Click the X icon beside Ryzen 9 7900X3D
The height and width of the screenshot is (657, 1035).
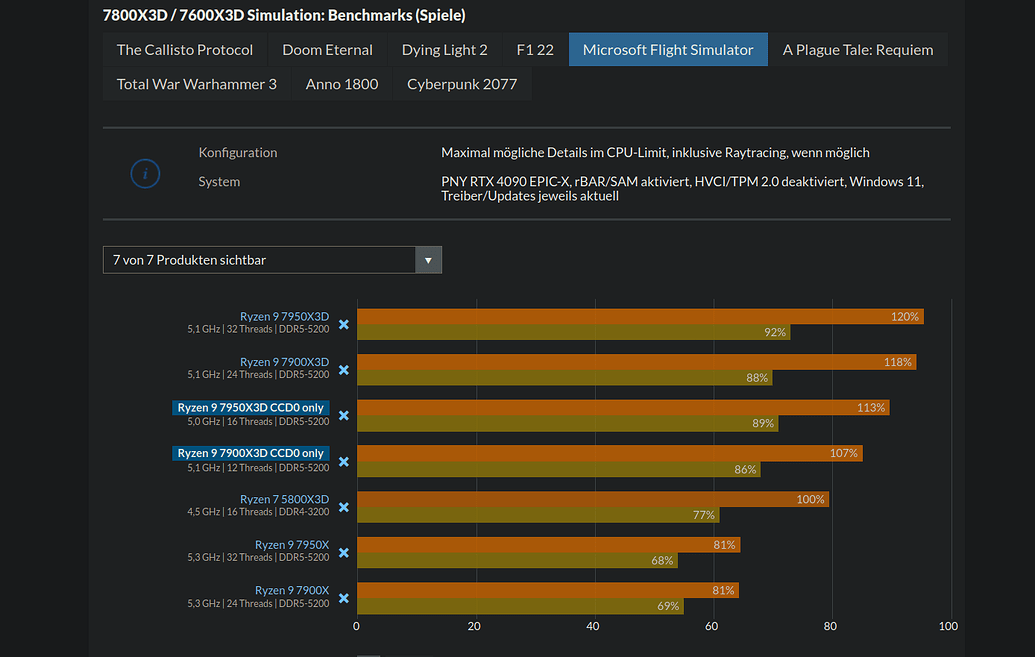click(x=343, y=369)
